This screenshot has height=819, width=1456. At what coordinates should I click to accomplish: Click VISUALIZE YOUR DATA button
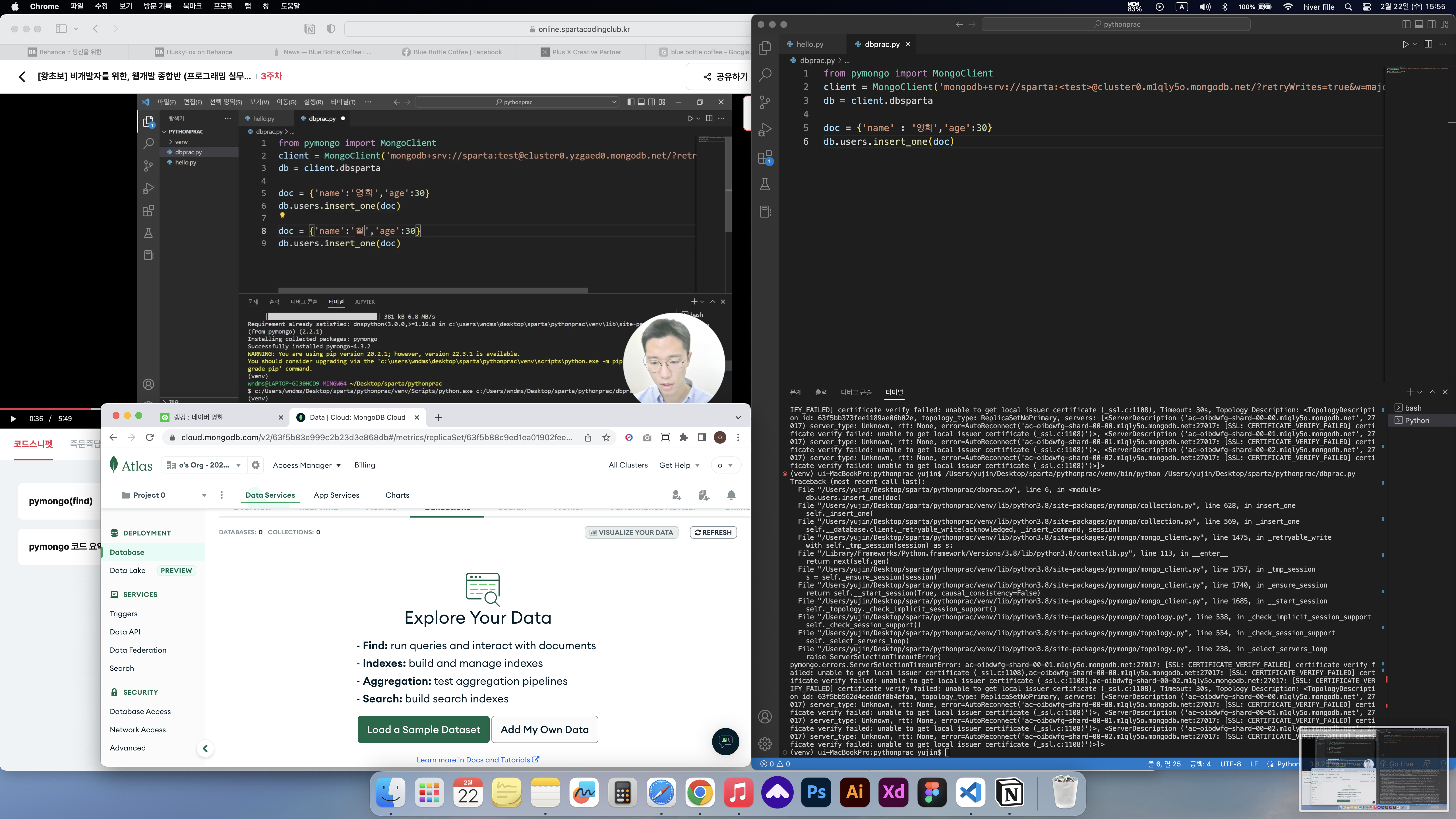[x=631, y=532]
